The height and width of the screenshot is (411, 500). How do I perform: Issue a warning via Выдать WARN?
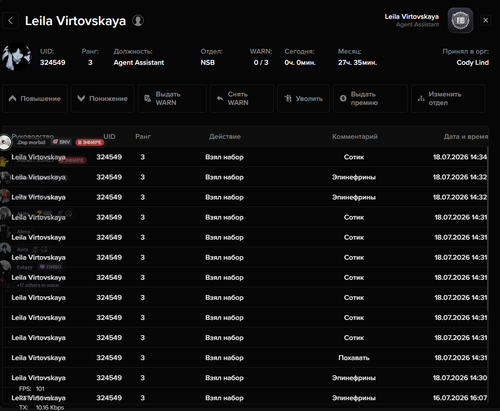172,99
